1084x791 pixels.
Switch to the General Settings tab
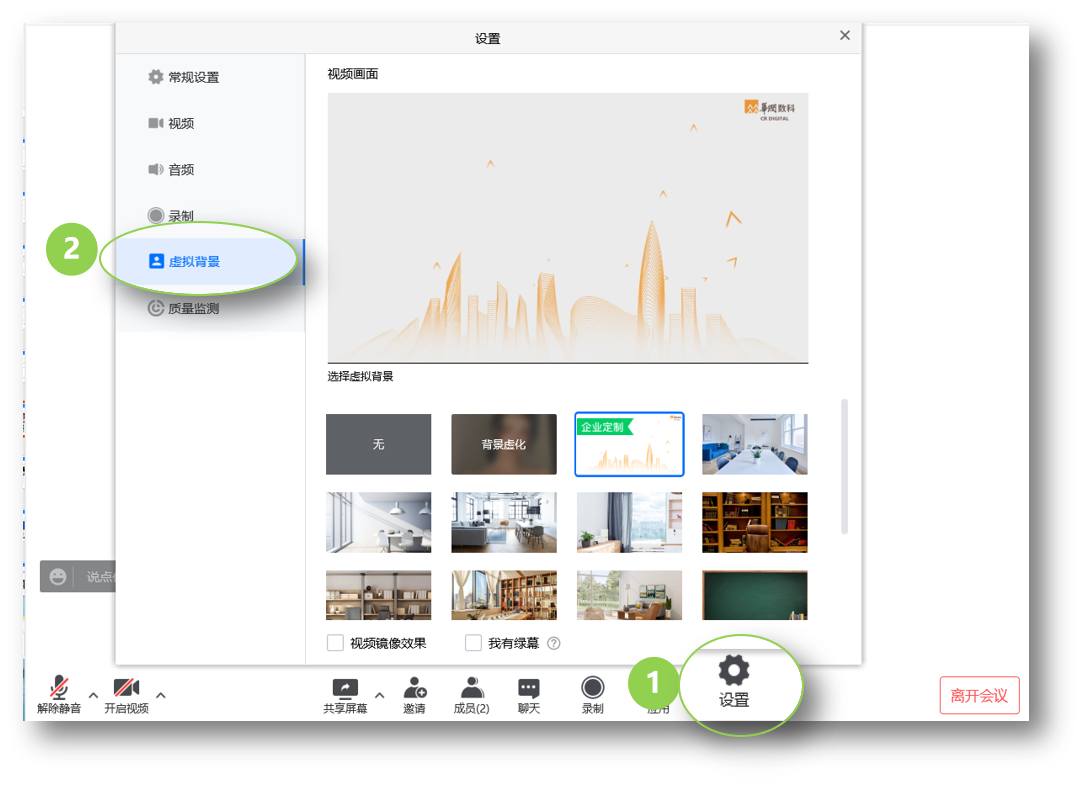point(193,77)
